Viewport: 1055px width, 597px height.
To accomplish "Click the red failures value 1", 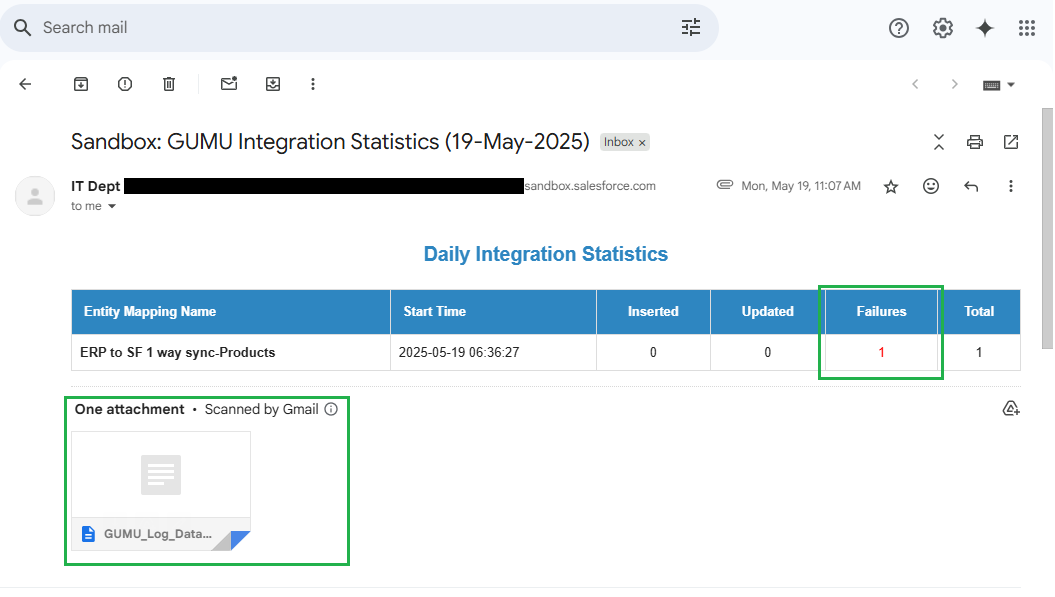I will (x=881, y=353).
